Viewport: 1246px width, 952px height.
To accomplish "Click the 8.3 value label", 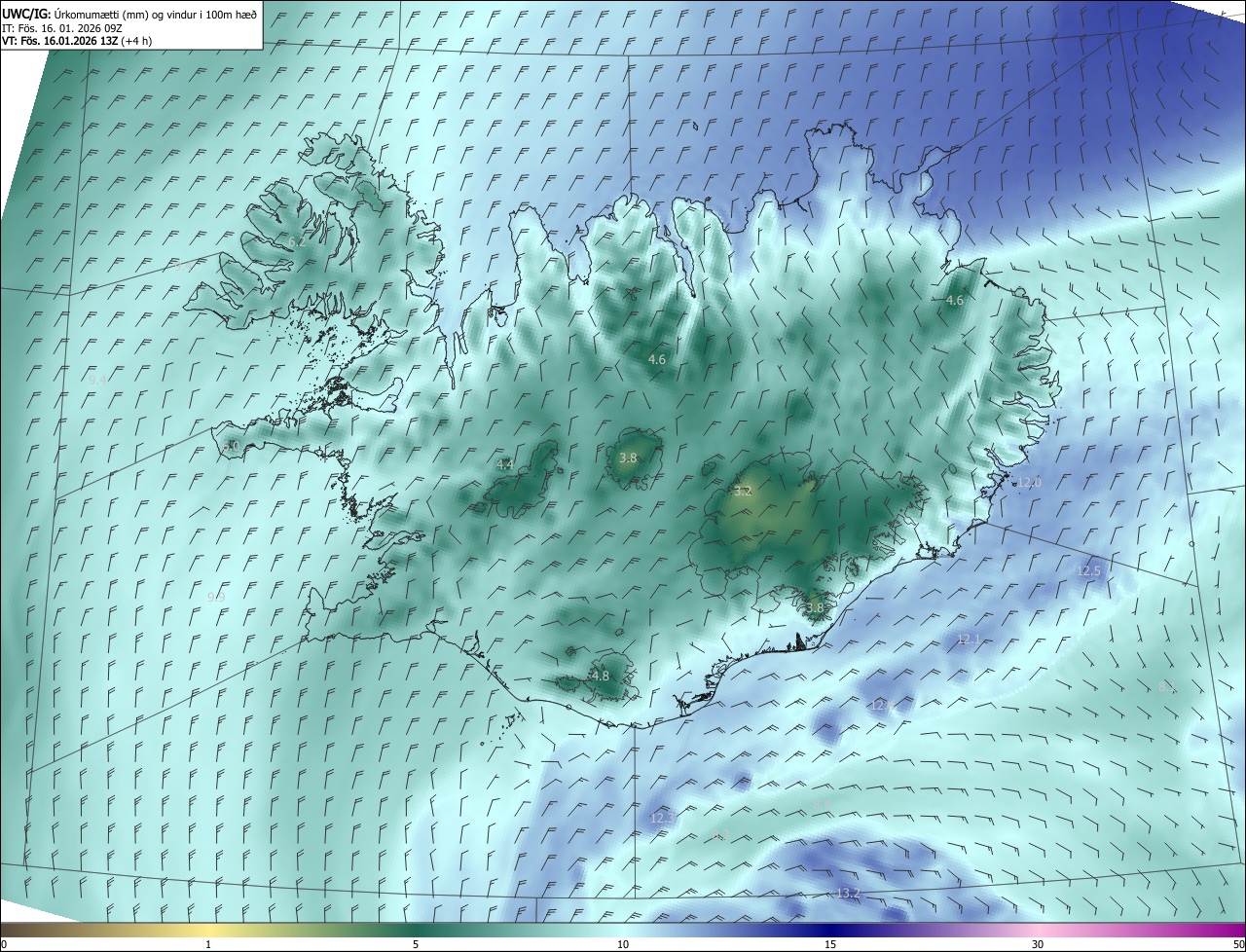I will 720,835.
